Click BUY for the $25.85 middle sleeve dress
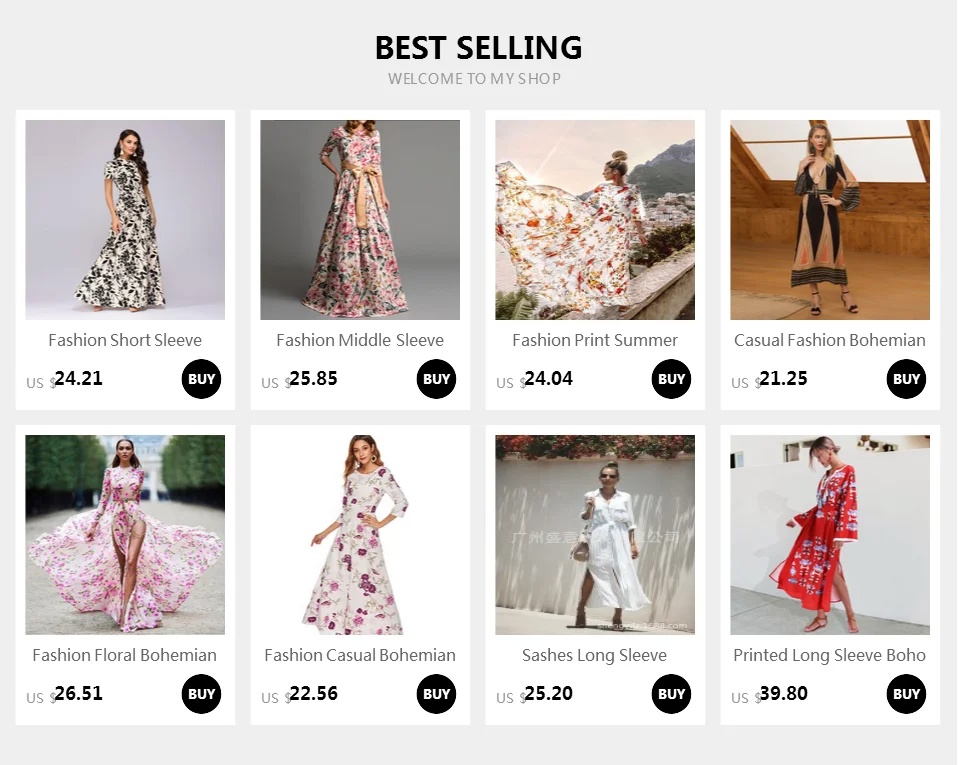958x765 pixels. click(436, 379)
